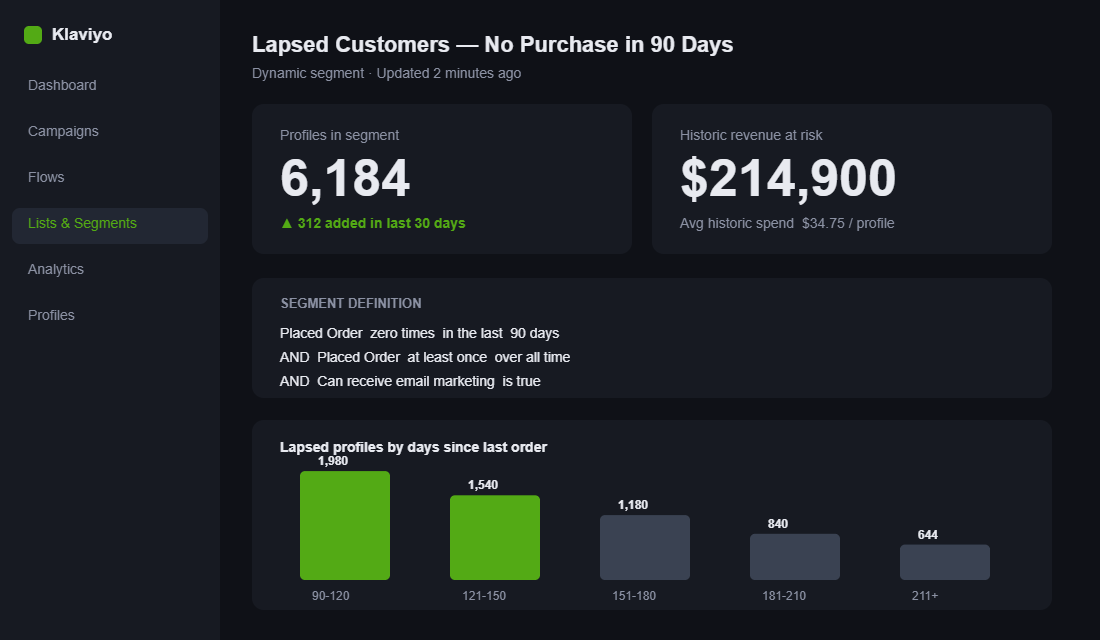The image size is (1100, 640).
Task: Open the Profiles section
Action: pyautogui.click(x=51, y=315)
